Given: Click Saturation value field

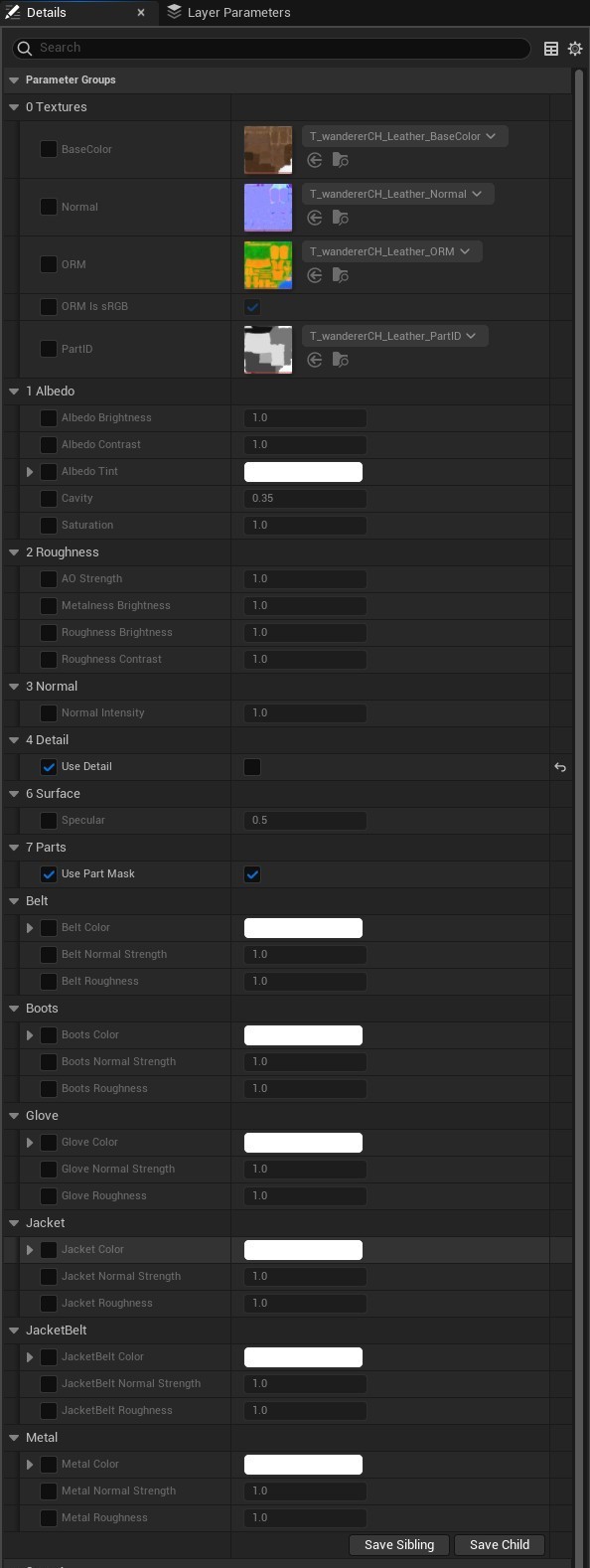Looking at the screenshot, I should tap(305, 526).
